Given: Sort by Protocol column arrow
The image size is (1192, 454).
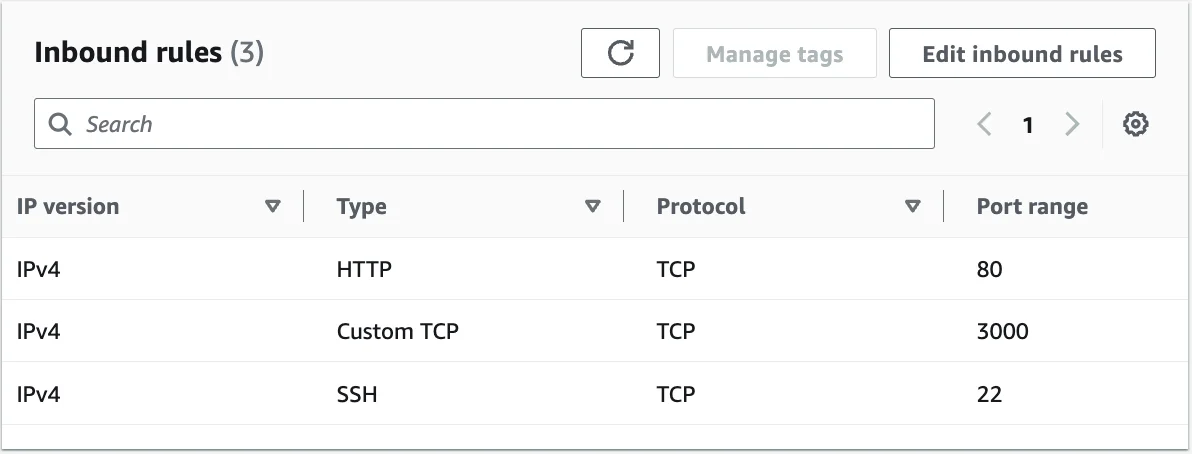Looking at the screenshot, I should click(x=912, y=206).
